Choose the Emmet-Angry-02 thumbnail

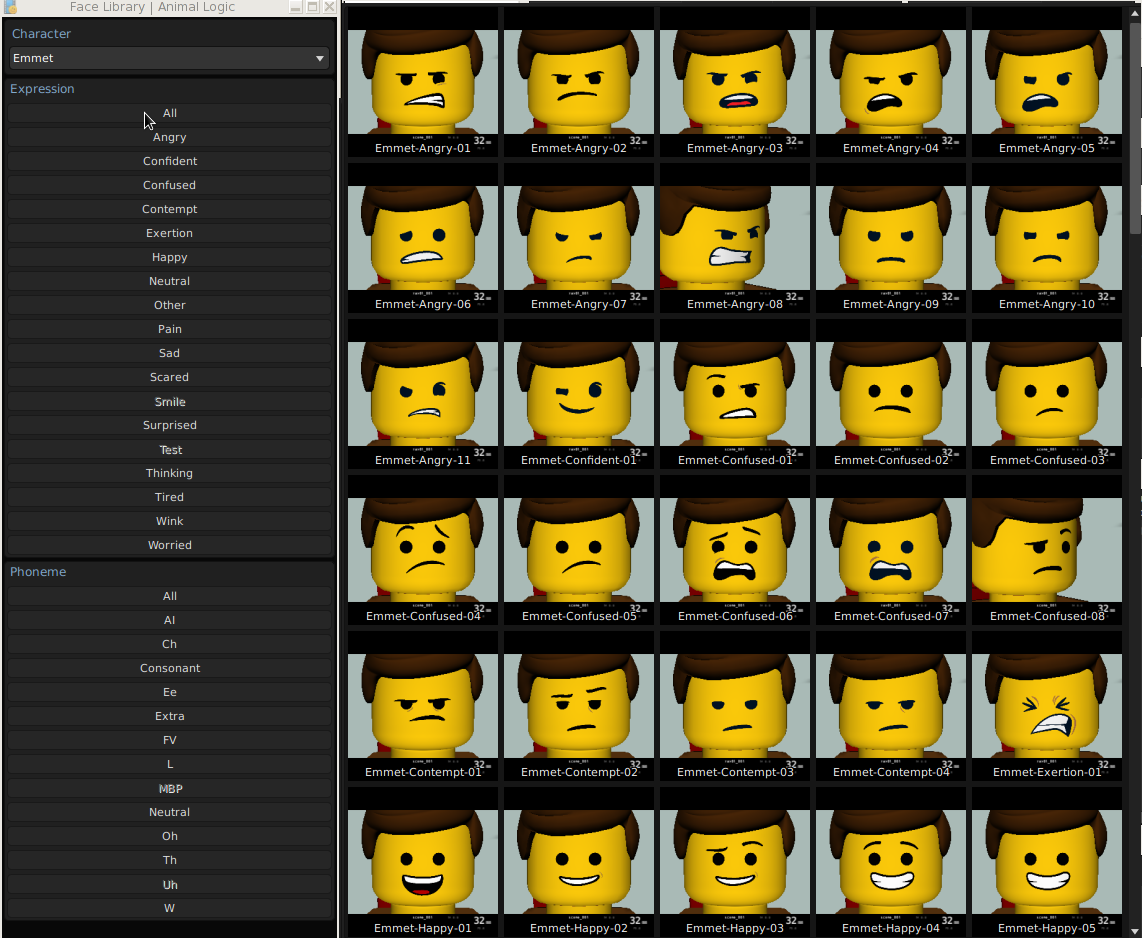point(578,82)
